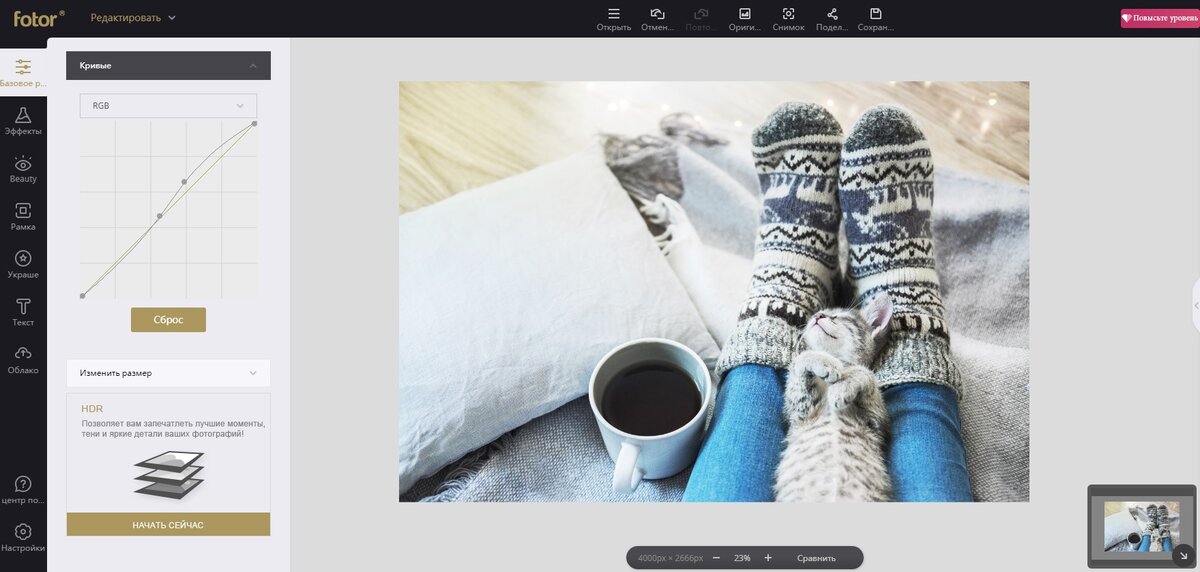Screen dimensions: 1200x572
Task: Select the bottom-left curve endpoint
Action: tap(82, 296)
